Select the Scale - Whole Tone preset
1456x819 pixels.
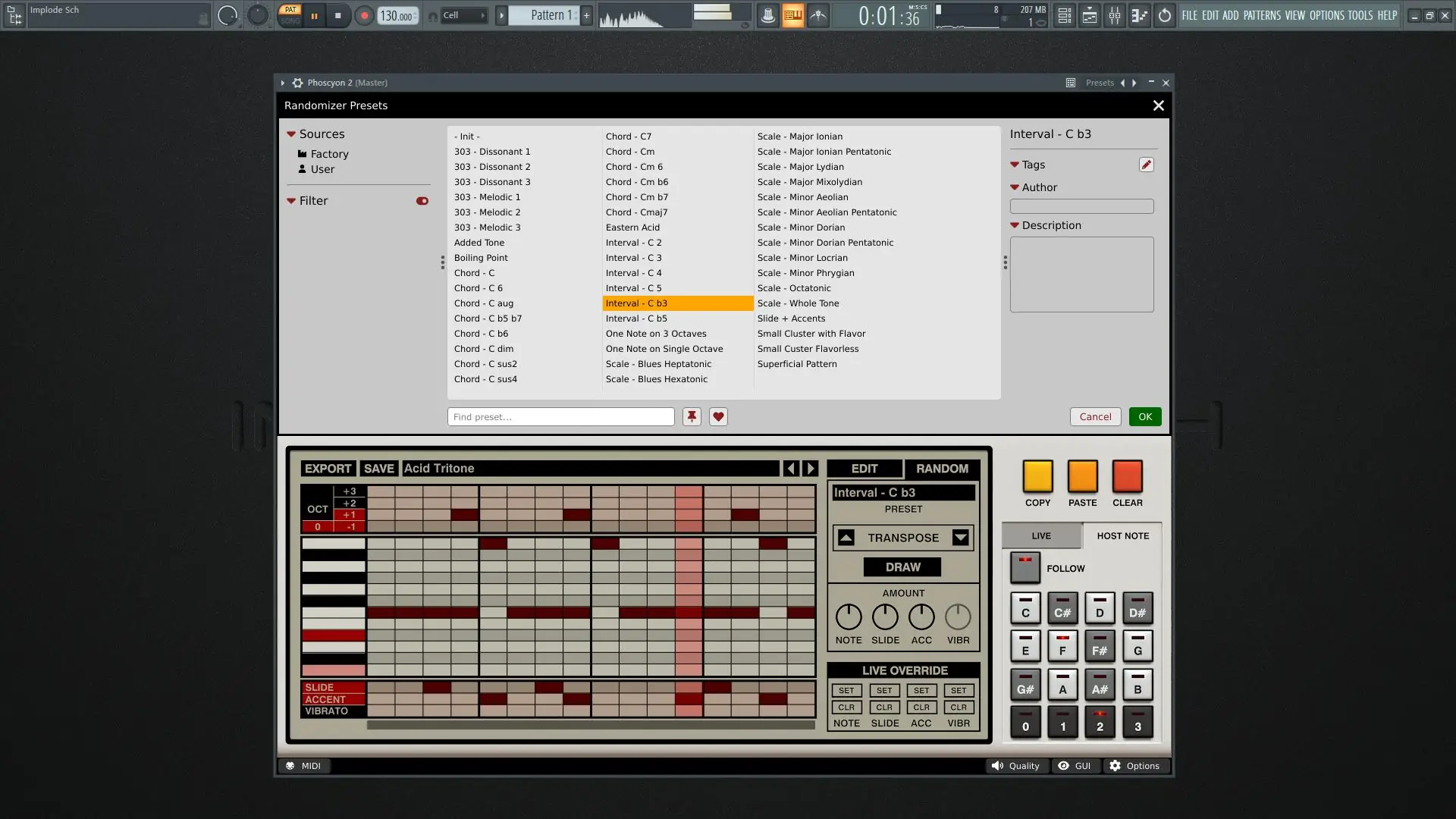pos(798,303)
